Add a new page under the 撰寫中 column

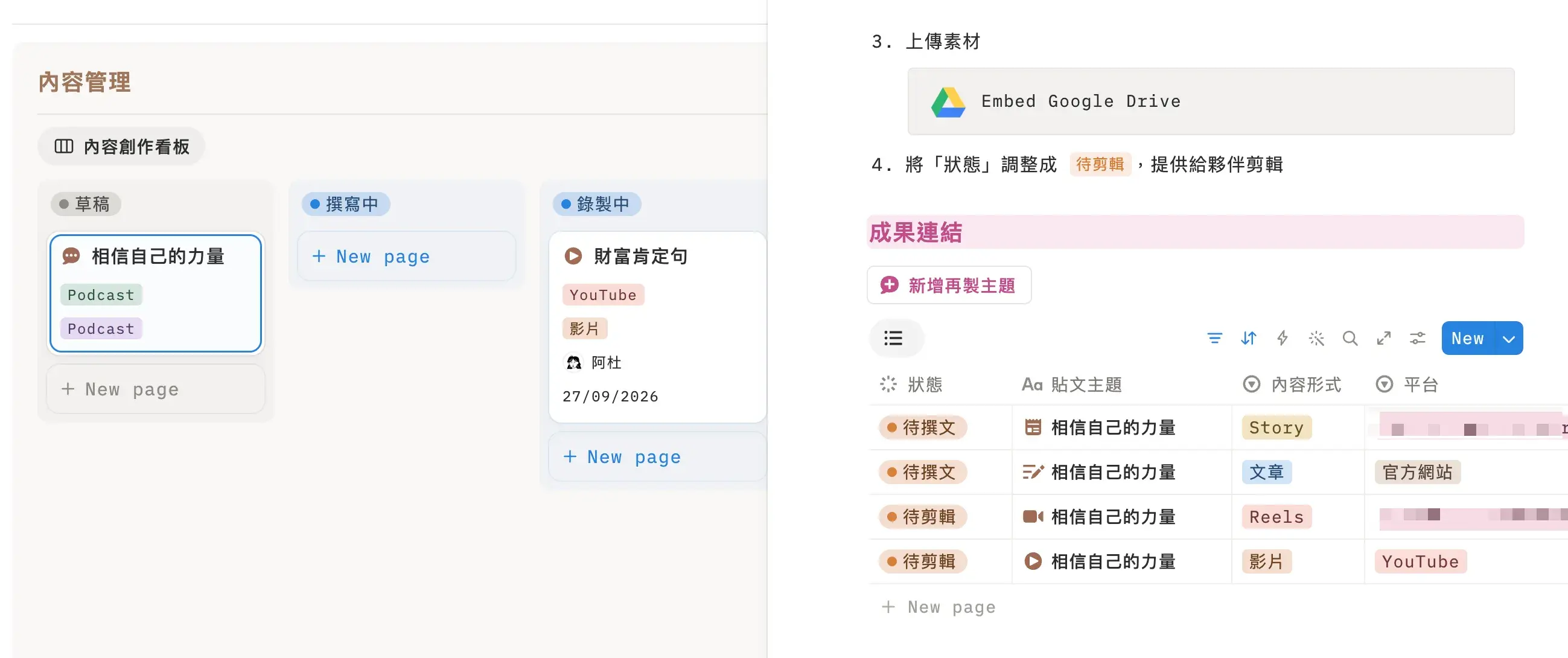tap(407, 257)
